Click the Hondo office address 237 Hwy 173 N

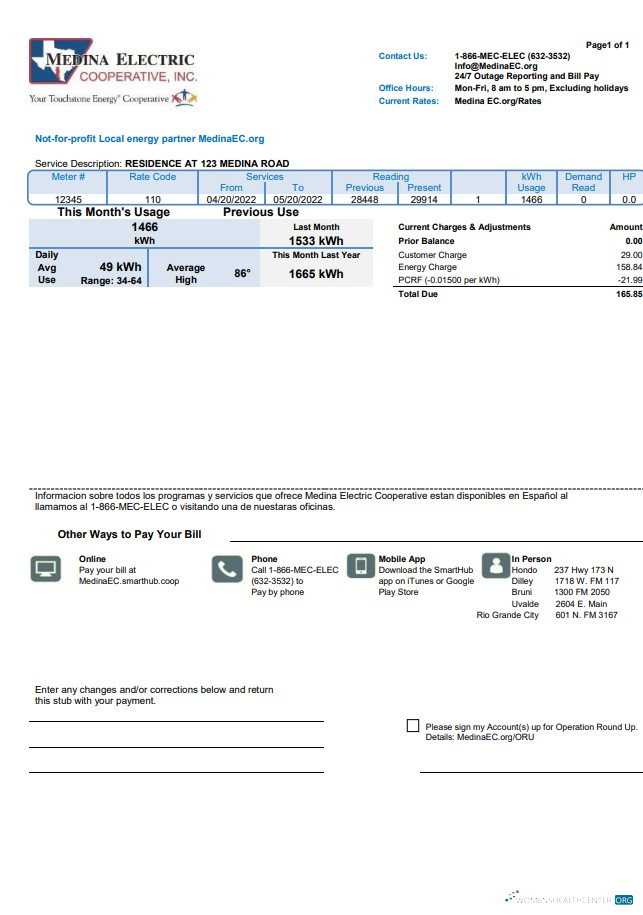pyautogui.click(x=584, y=570)
